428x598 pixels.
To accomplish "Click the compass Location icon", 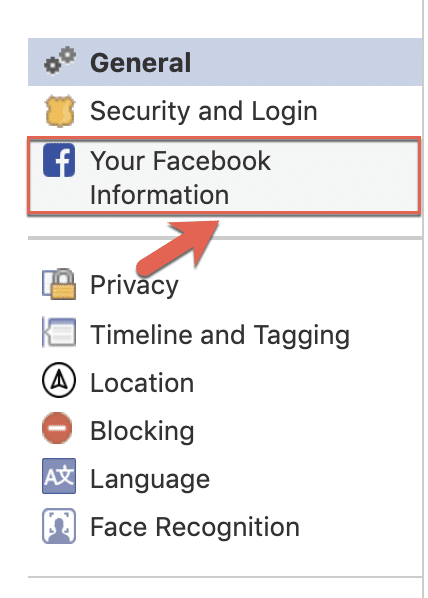I will (x=59, y=380).
